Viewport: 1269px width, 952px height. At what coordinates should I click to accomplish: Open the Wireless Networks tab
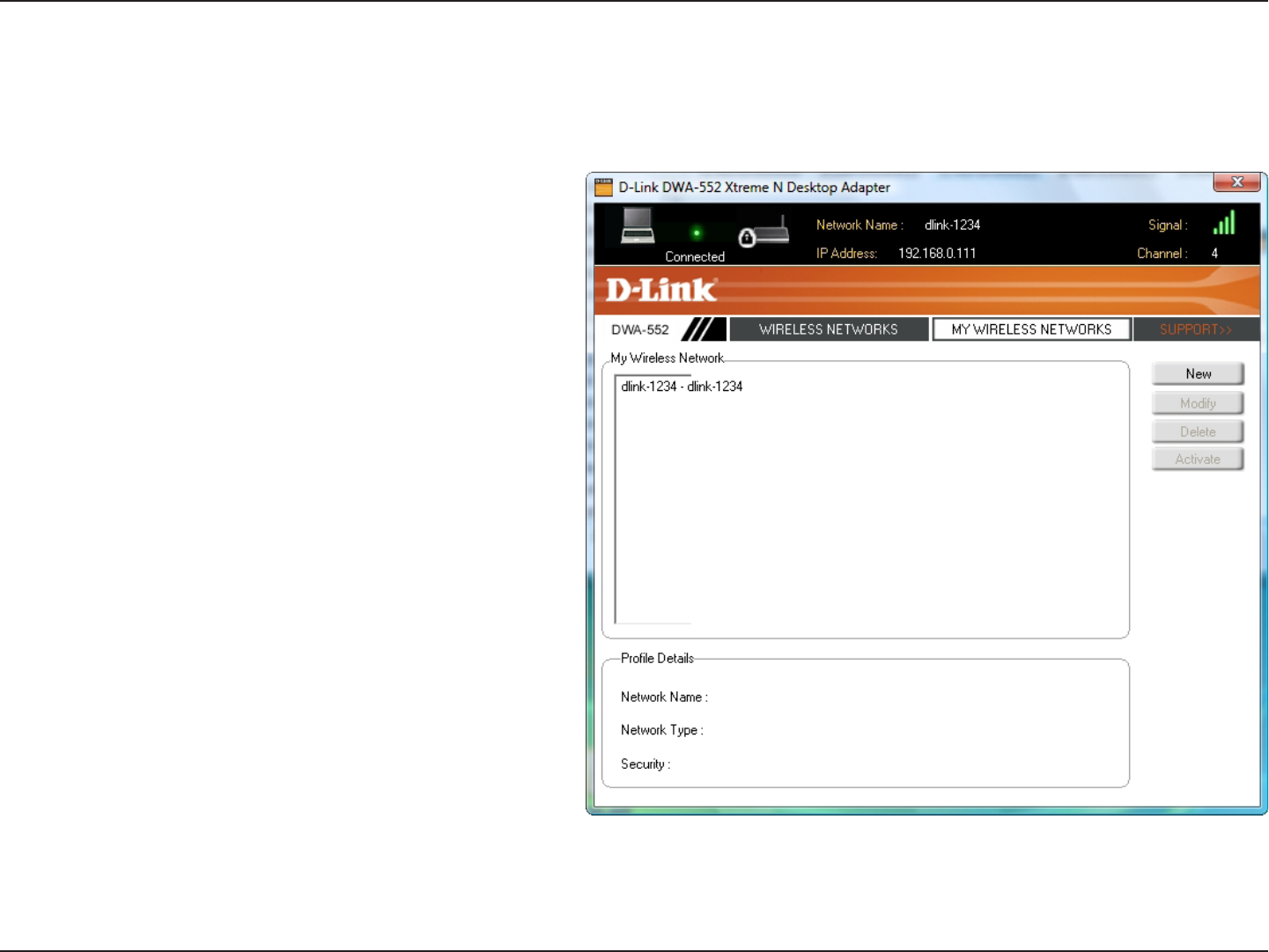829,329
